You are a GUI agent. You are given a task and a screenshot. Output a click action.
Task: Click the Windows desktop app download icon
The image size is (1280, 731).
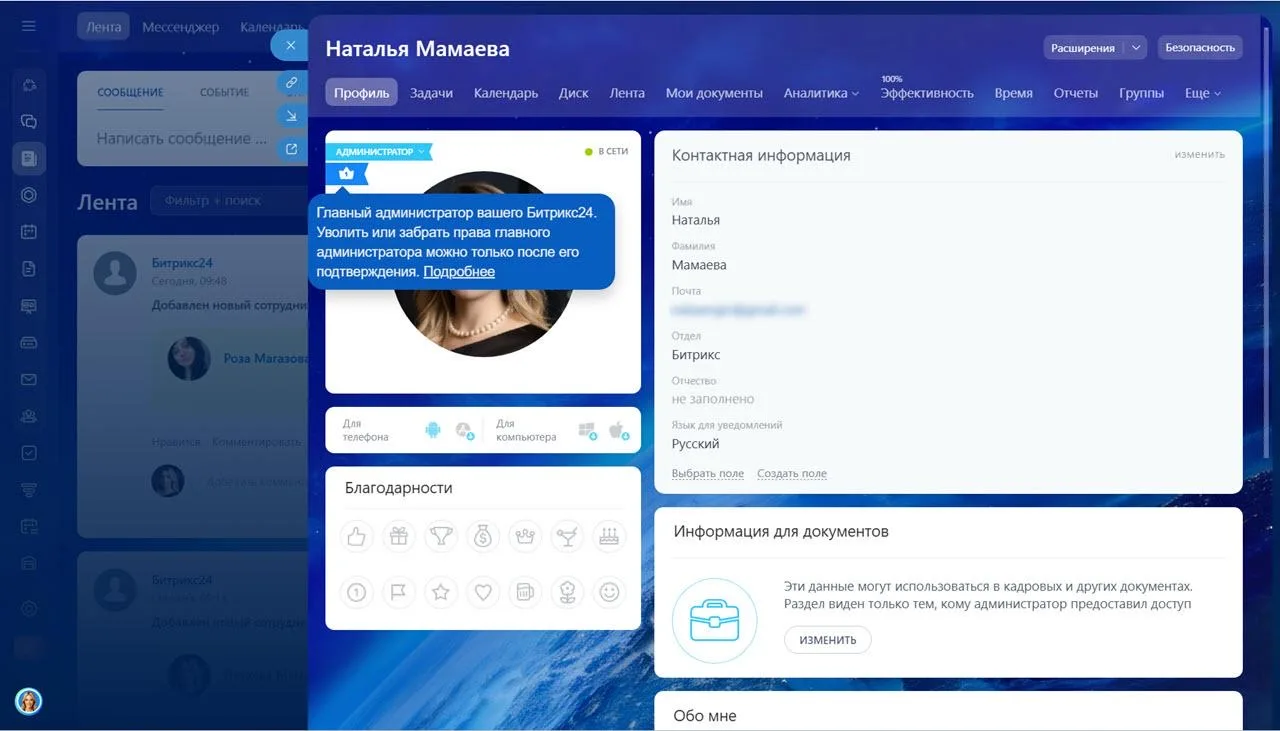(587, 430)
